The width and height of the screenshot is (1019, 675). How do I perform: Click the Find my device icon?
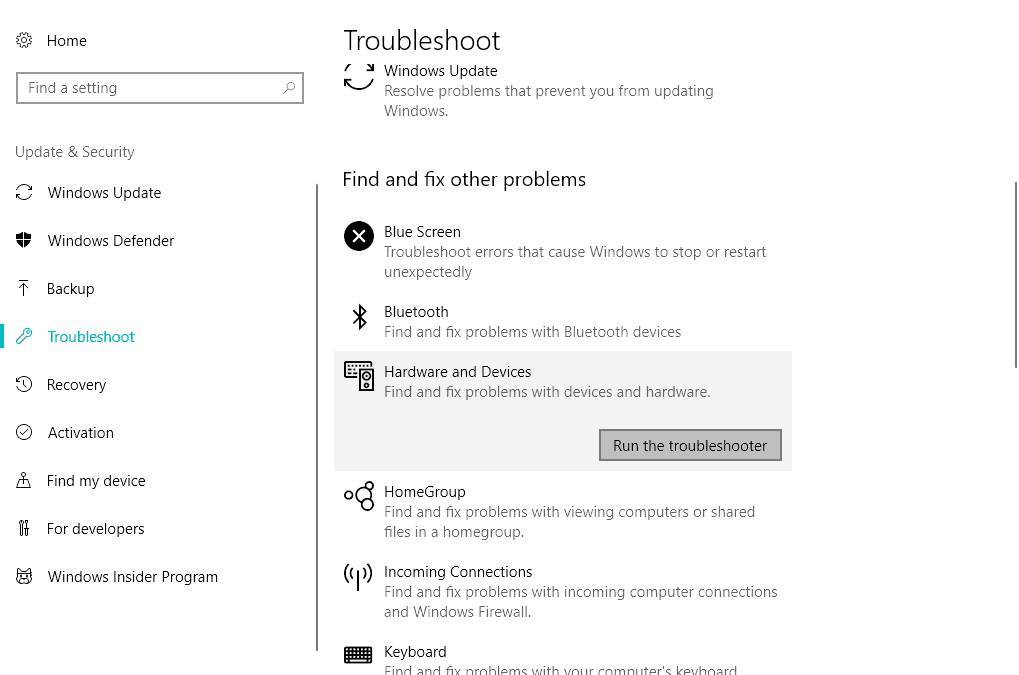23,480
